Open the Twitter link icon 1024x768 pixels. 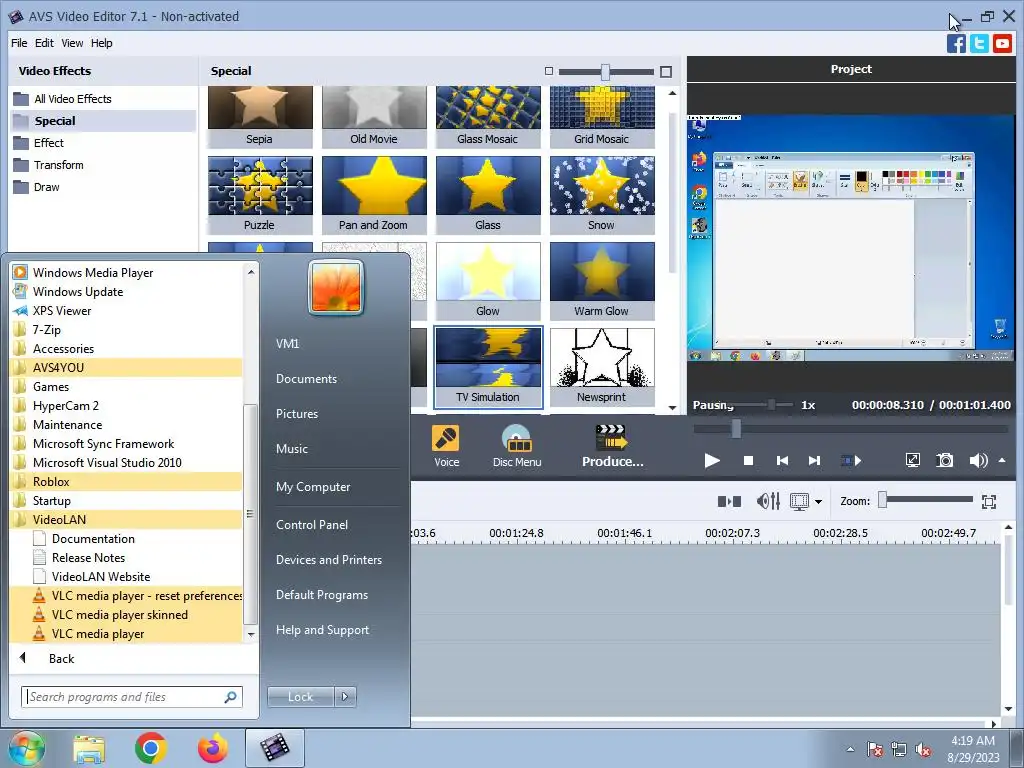pos(979,44)
